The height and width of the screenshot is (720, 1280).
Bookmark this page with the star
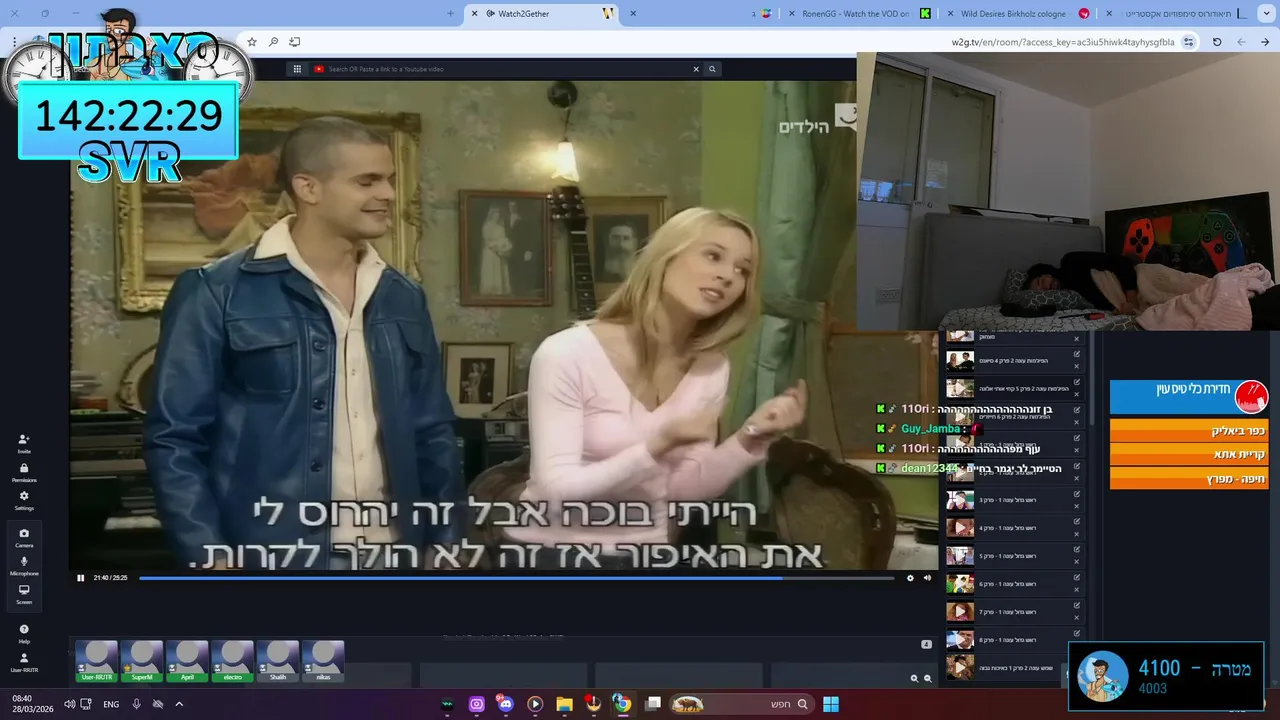252,42
